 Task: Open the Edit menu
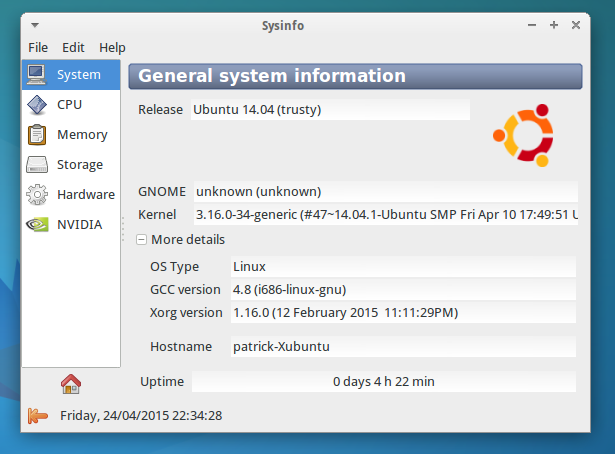73,47
